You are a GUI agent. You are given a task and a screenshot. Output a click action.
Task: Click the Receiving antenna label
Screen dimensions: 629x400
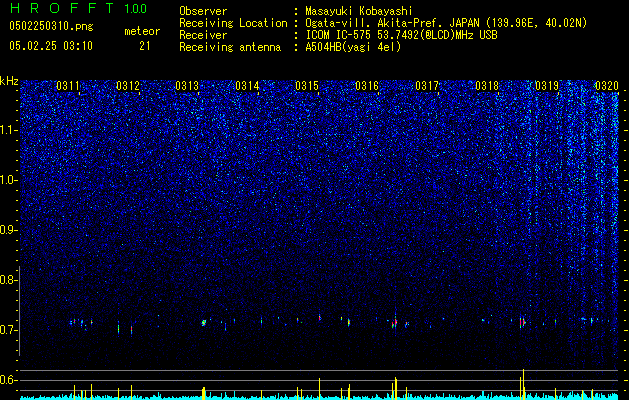(230, 47)
